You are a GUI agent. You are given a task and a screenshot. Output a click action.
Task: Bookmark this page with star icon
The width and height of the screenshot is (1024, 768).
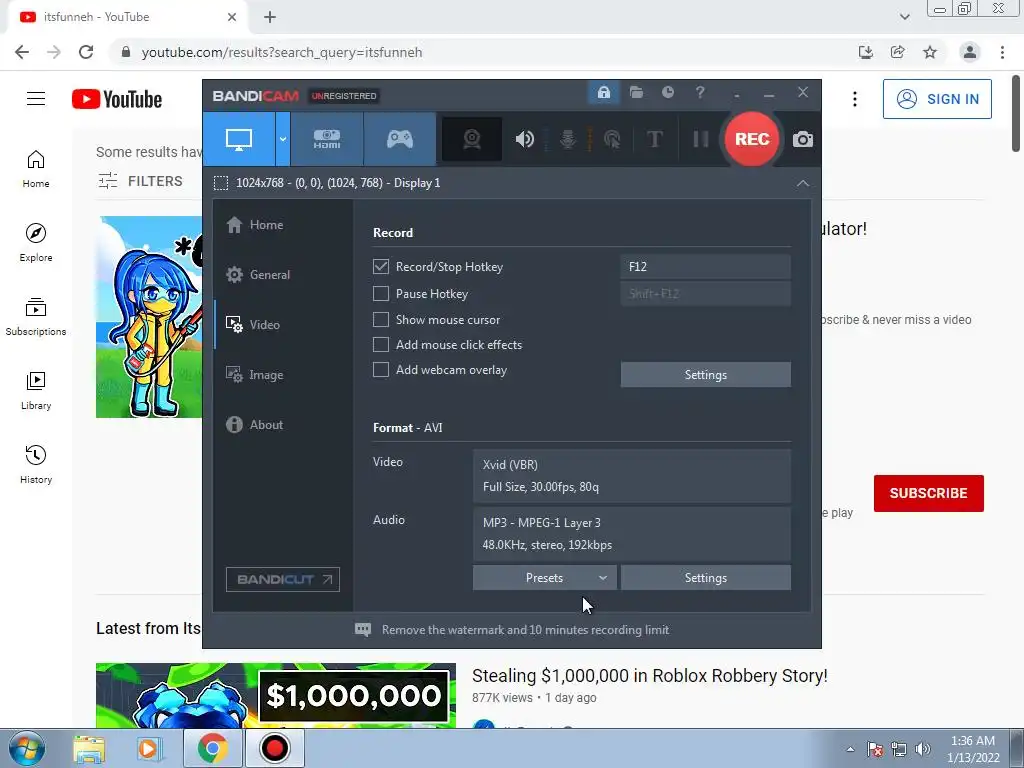pos(930,52)
